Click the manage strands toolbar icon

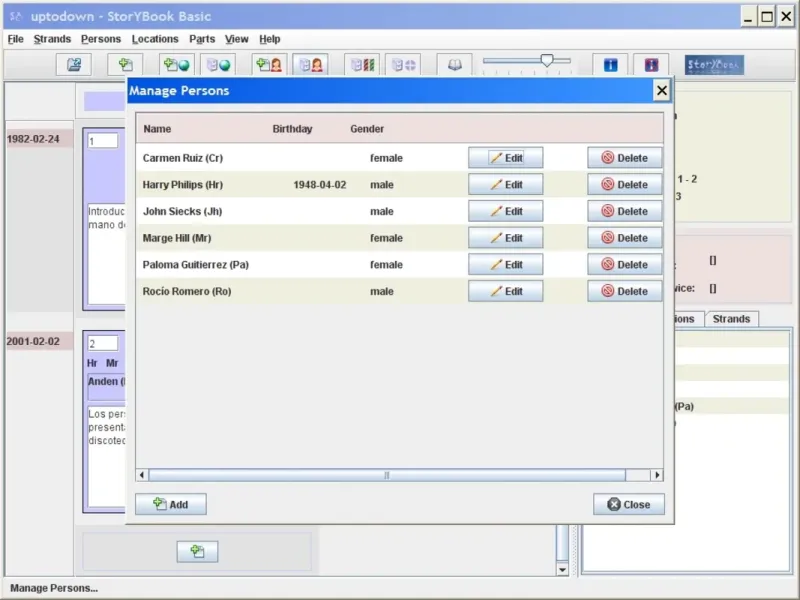click(362, 65)
